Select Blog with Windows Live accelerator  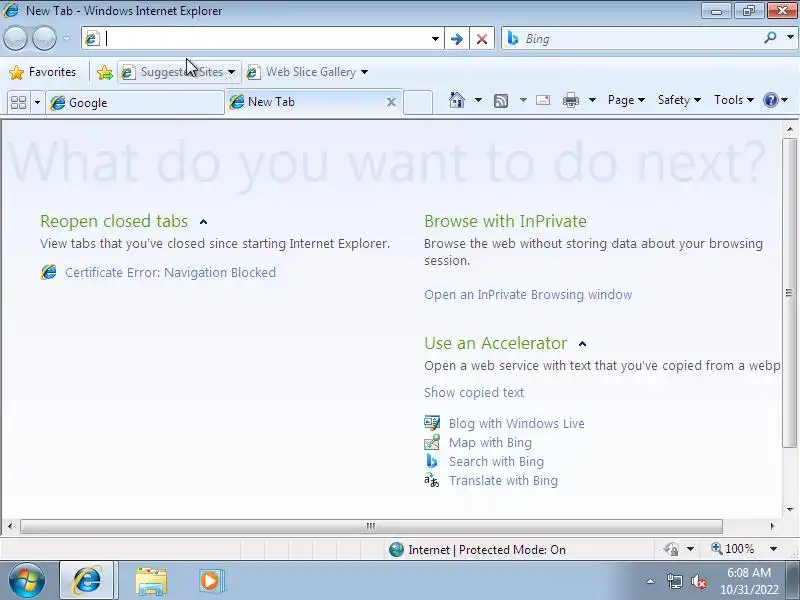pos(517,423)
